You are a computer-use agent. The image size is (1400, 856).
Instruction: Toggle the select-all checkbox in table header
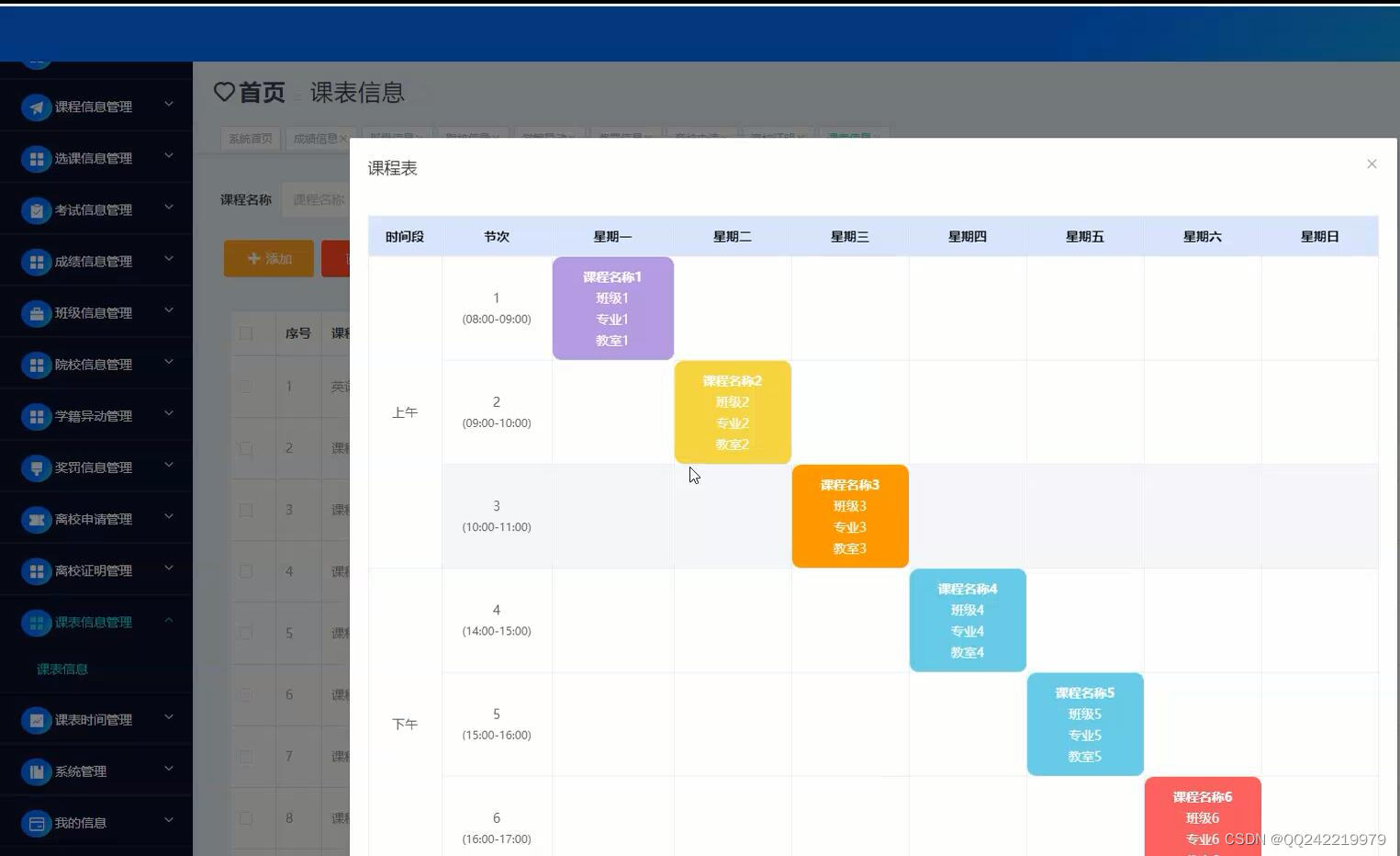pyautogui.click(x=245, y=332)
